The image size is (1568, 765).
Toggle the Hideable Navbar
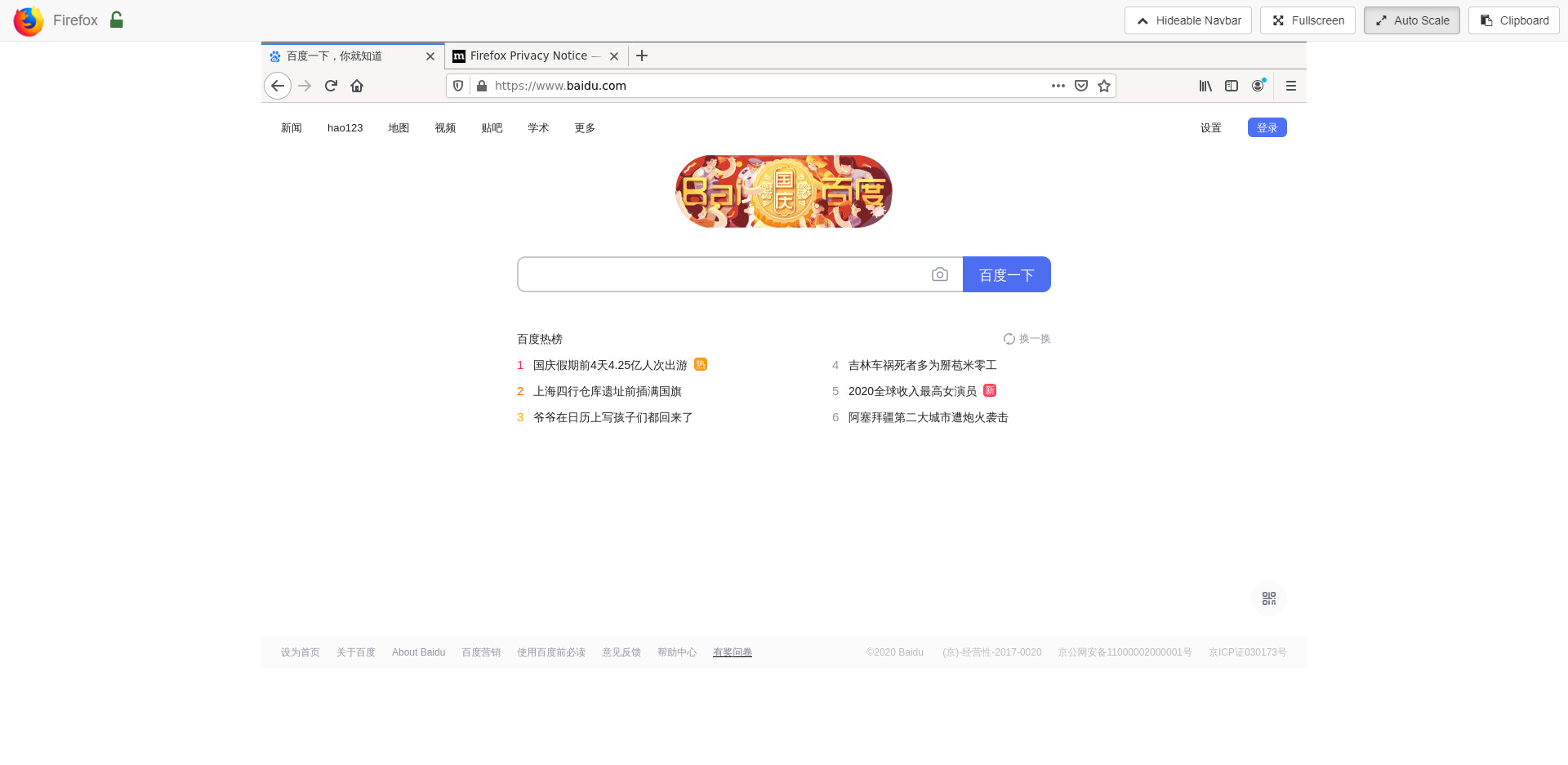point(1188,20)
